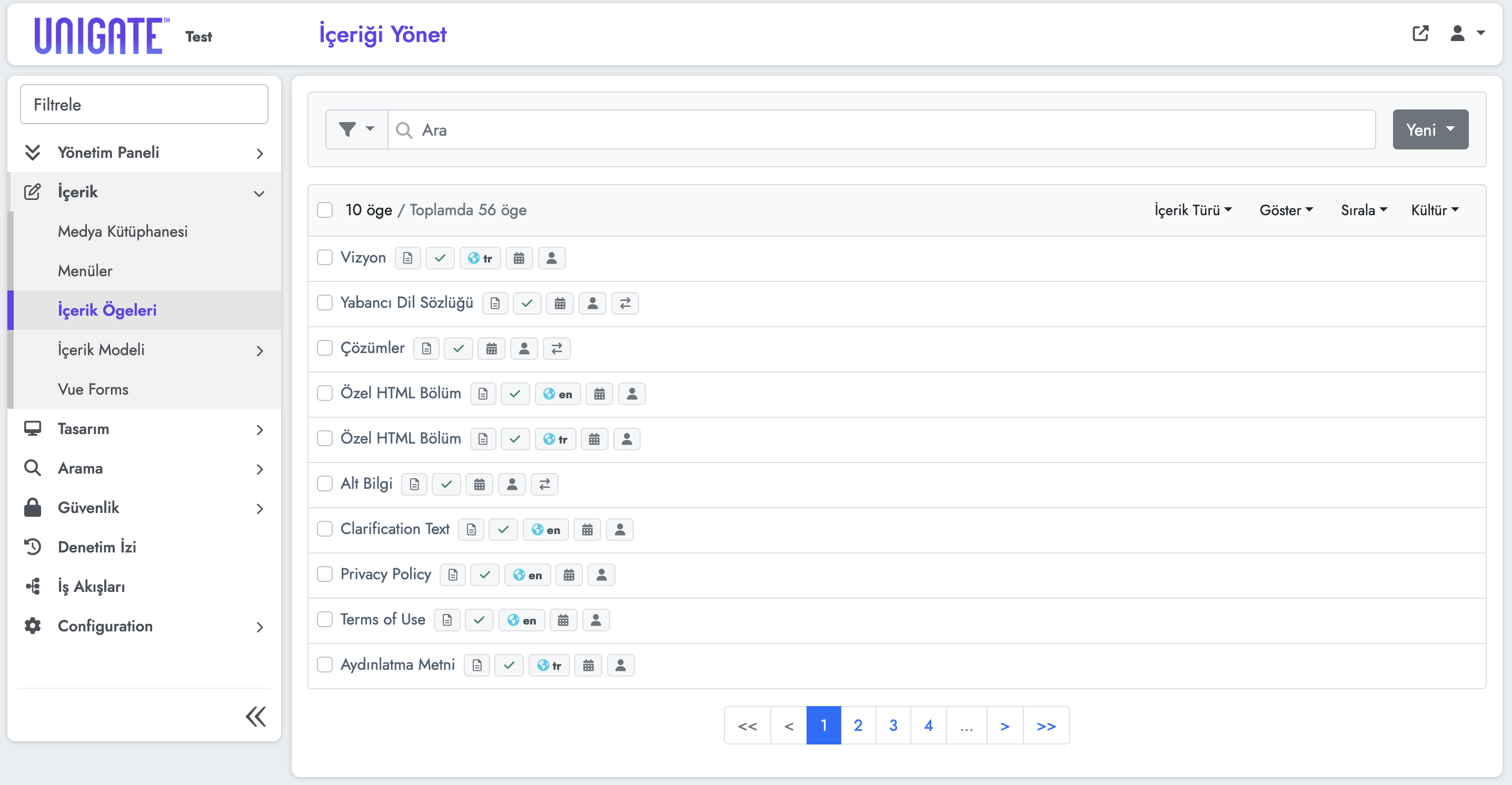Collapse sidebar with double-chevron icon
Viewport: 1512px width, 785px height.
pos(255,717)
